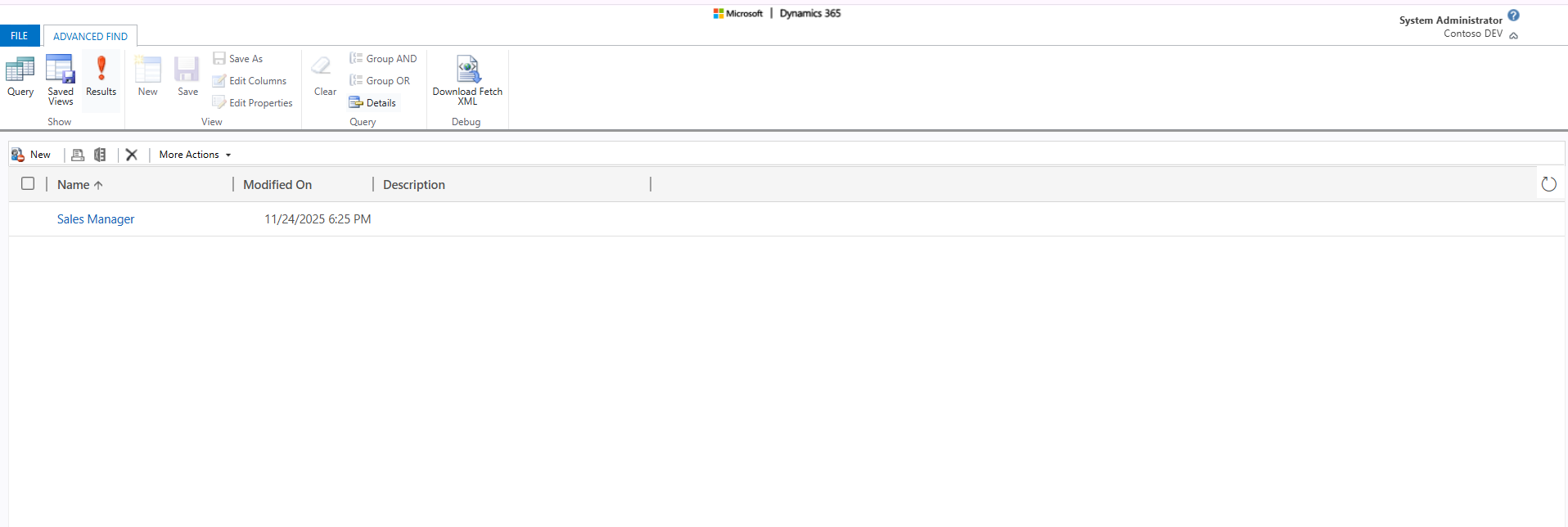Click the delete X icon in toolbar
Viewport: 1568px width, 527px height.
[132, 155]
